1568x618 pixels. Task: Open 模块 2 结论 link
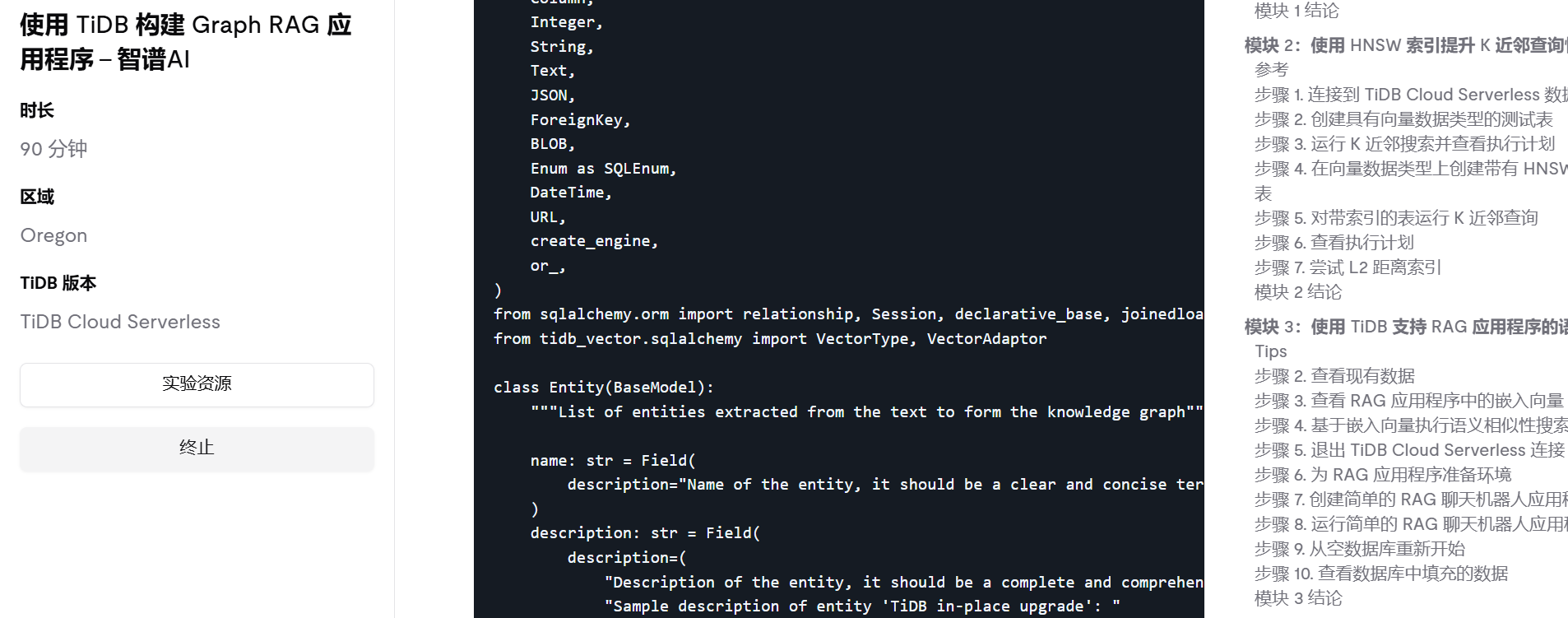(x=1297, y=292)
